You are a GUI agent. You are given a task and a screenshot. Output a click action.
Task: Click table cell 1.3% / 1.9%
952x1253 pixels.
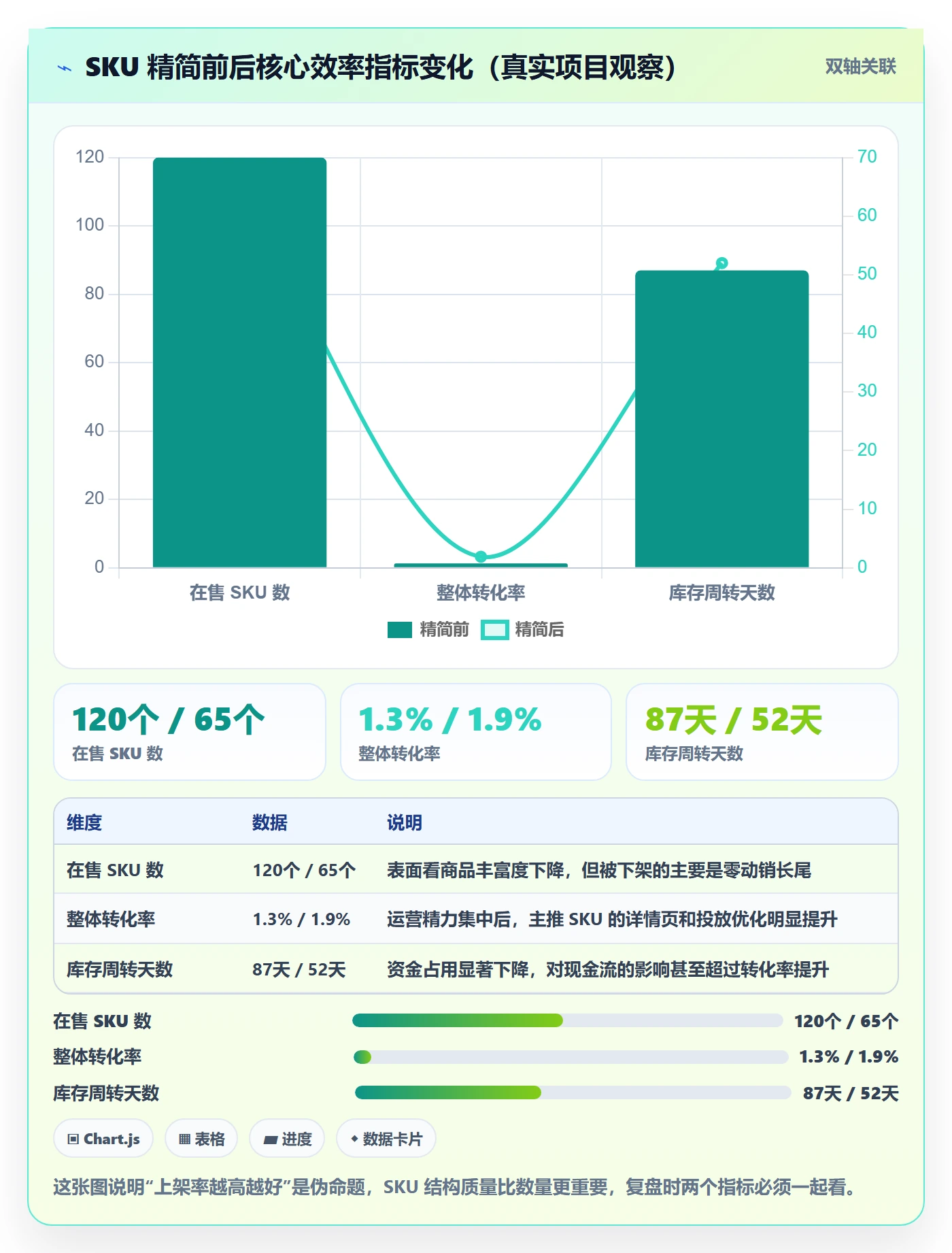301,919
